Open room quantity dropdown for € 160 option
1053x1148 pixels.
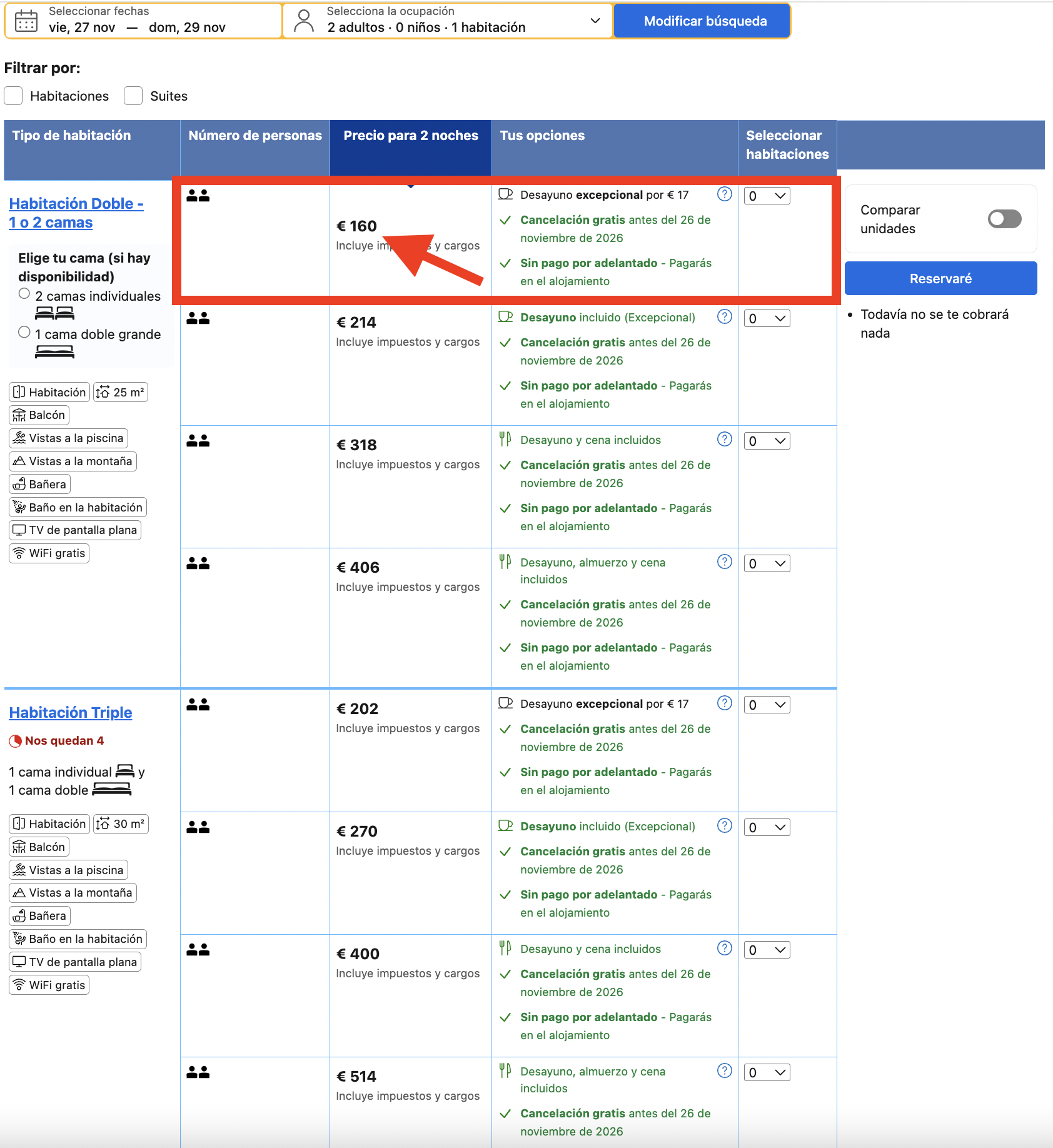(x=767, y=196)
